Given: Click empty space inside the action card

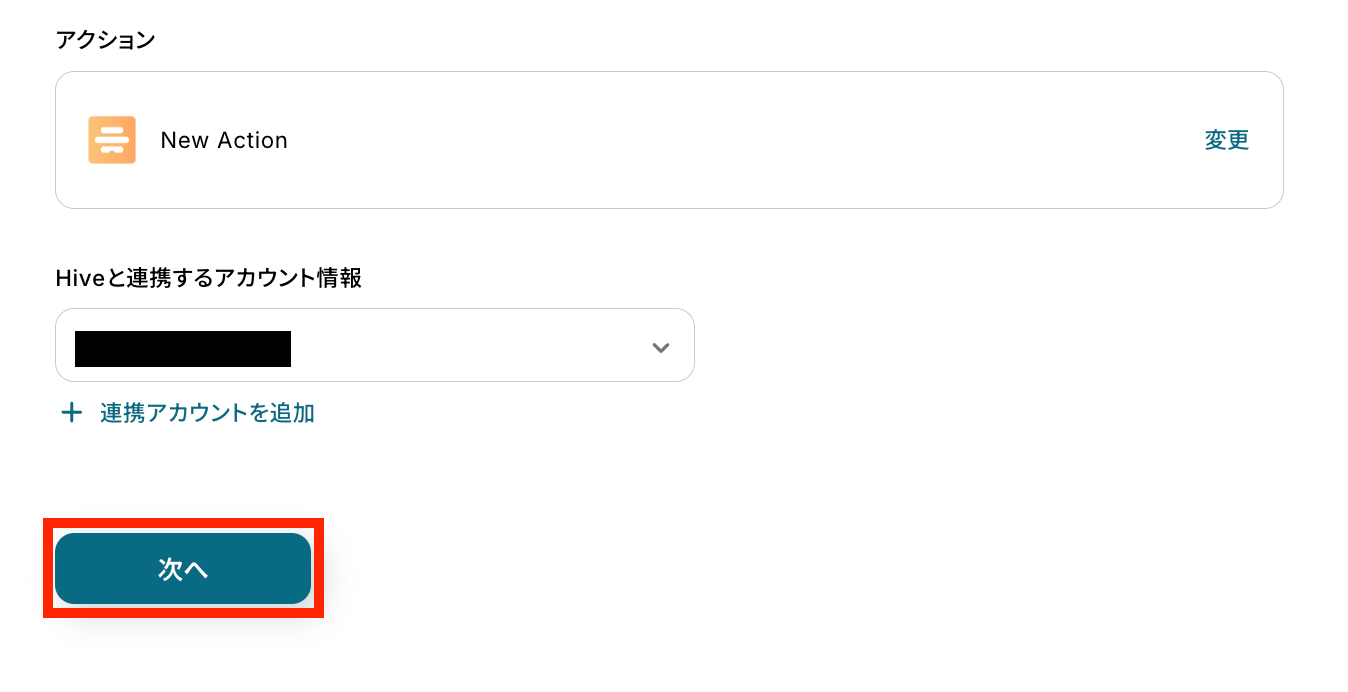Looking at the screenshot, I should click(x=700, y=140).
